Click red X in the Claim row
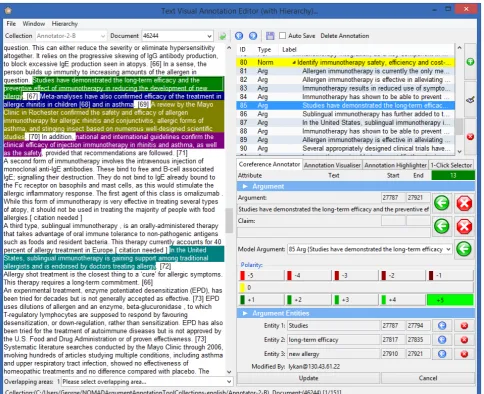Screen dimensions: 484x394 pos(464,226)
